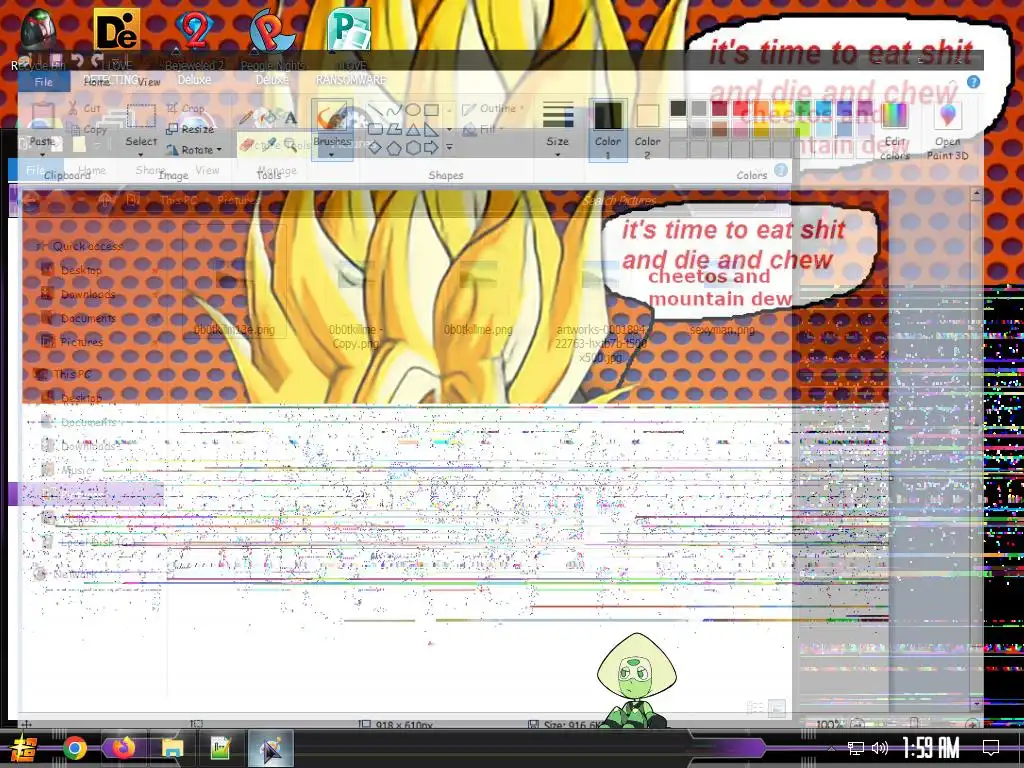Choose the right arrow shape in Shapes gallery
This screenshot has height=768, width=1024.
[x=431, y=148]
